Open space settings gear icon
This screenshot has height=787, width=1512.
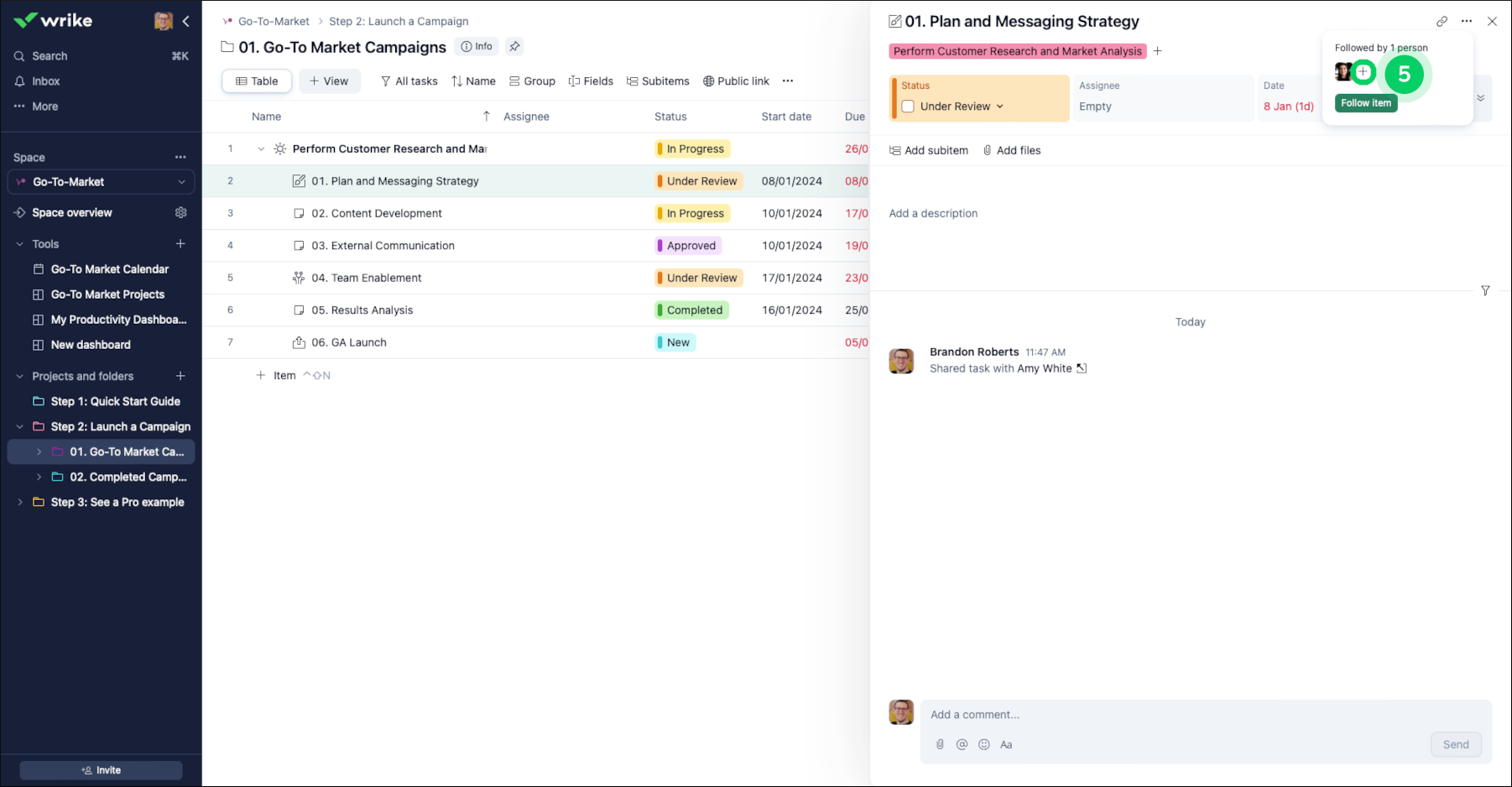[x=180, y=213]
